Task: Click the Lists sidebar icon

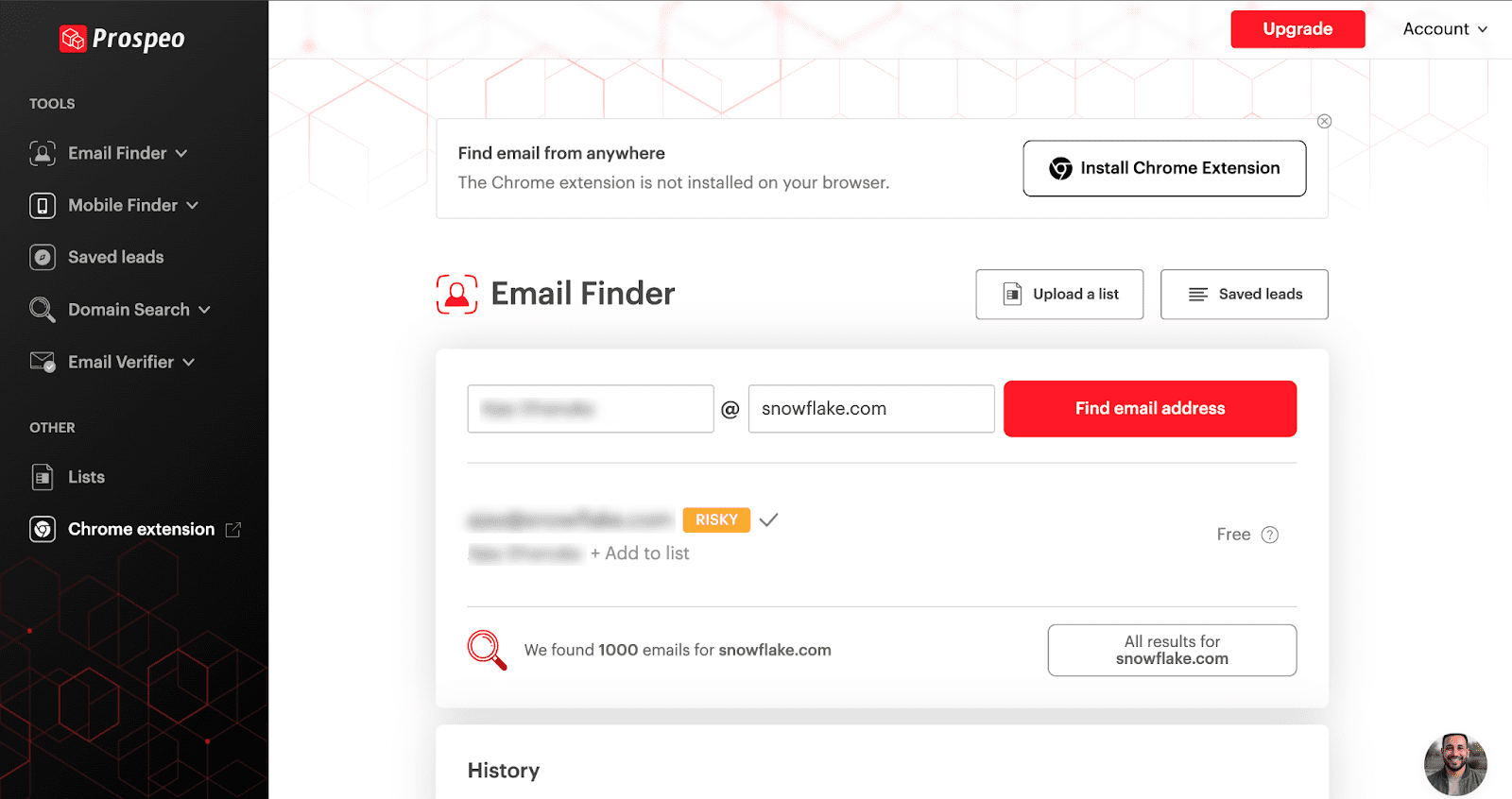Action: 43,477
